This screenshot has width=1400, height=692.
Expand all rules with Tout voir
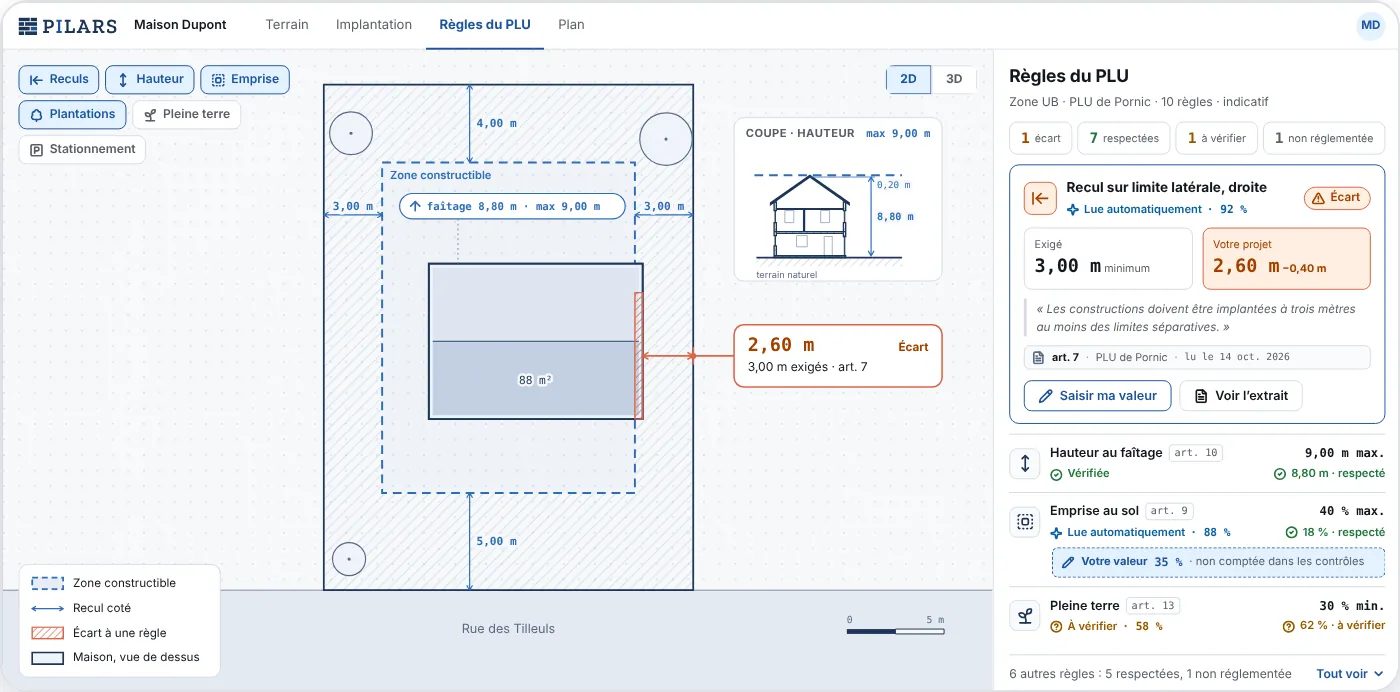[x=1350, y=674]
